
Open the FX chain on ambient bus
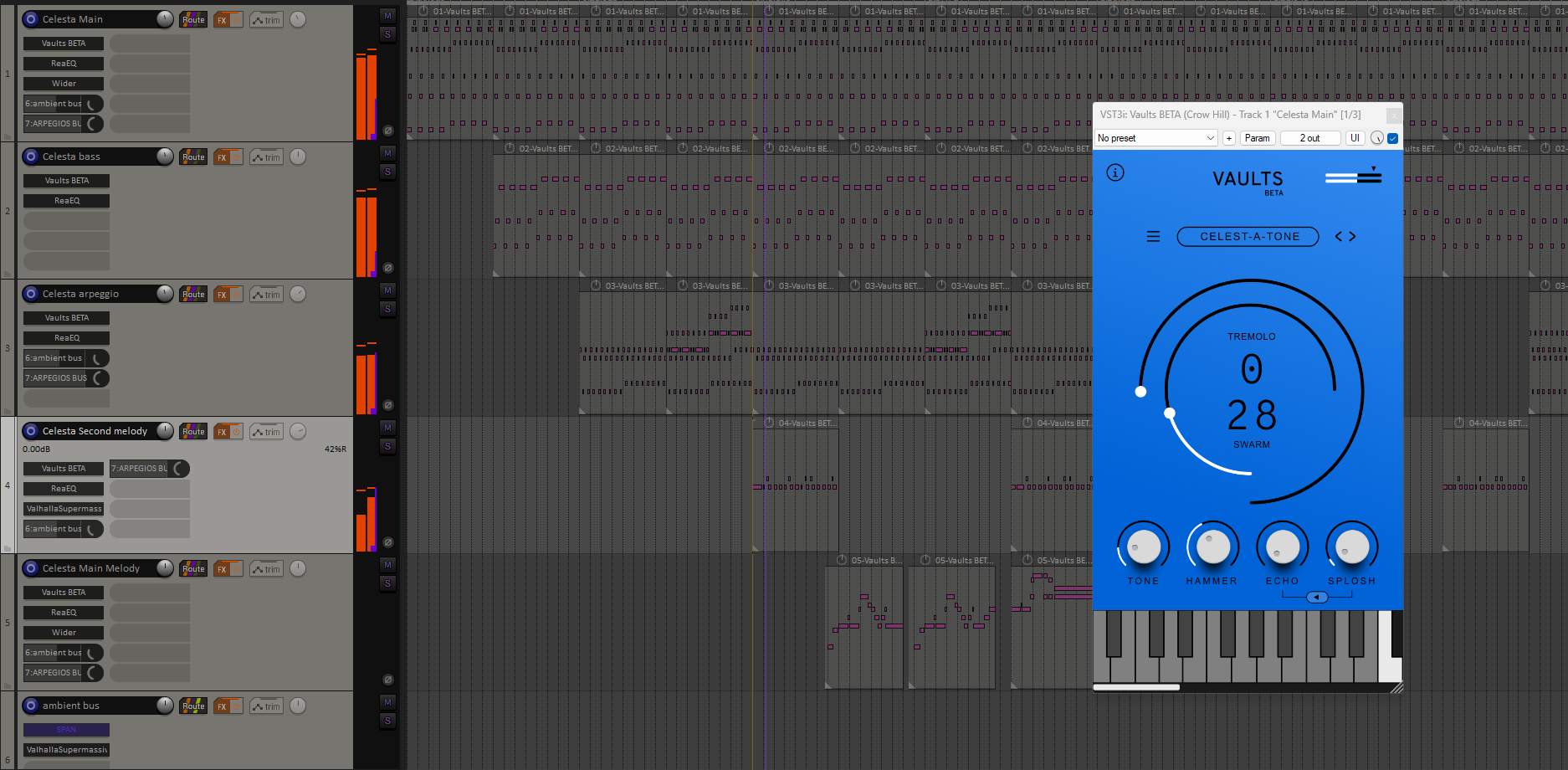(x=222, y=706)
